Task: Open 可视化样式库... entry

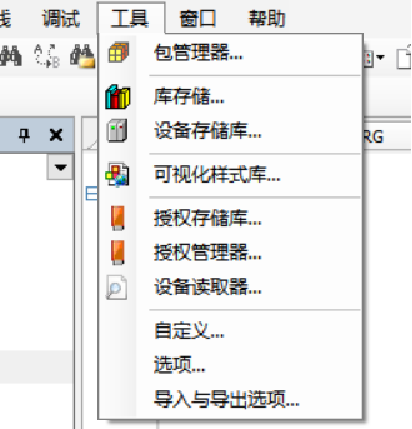Action: point(231,174)
